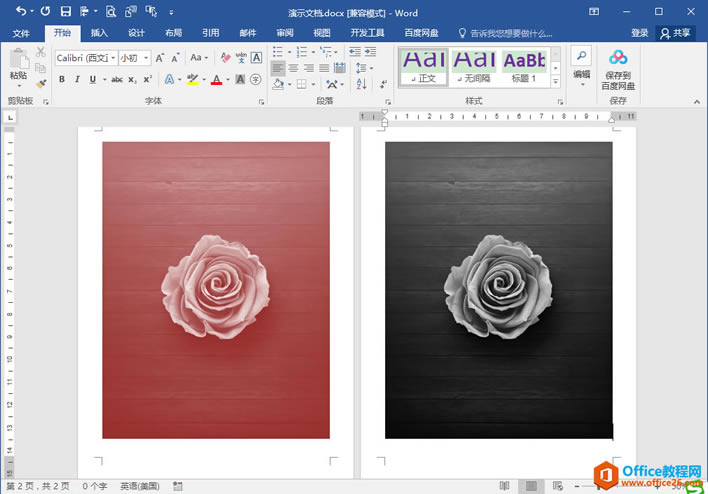Click the Format Painter brush icon
The image size is (708, 494).
41,84
